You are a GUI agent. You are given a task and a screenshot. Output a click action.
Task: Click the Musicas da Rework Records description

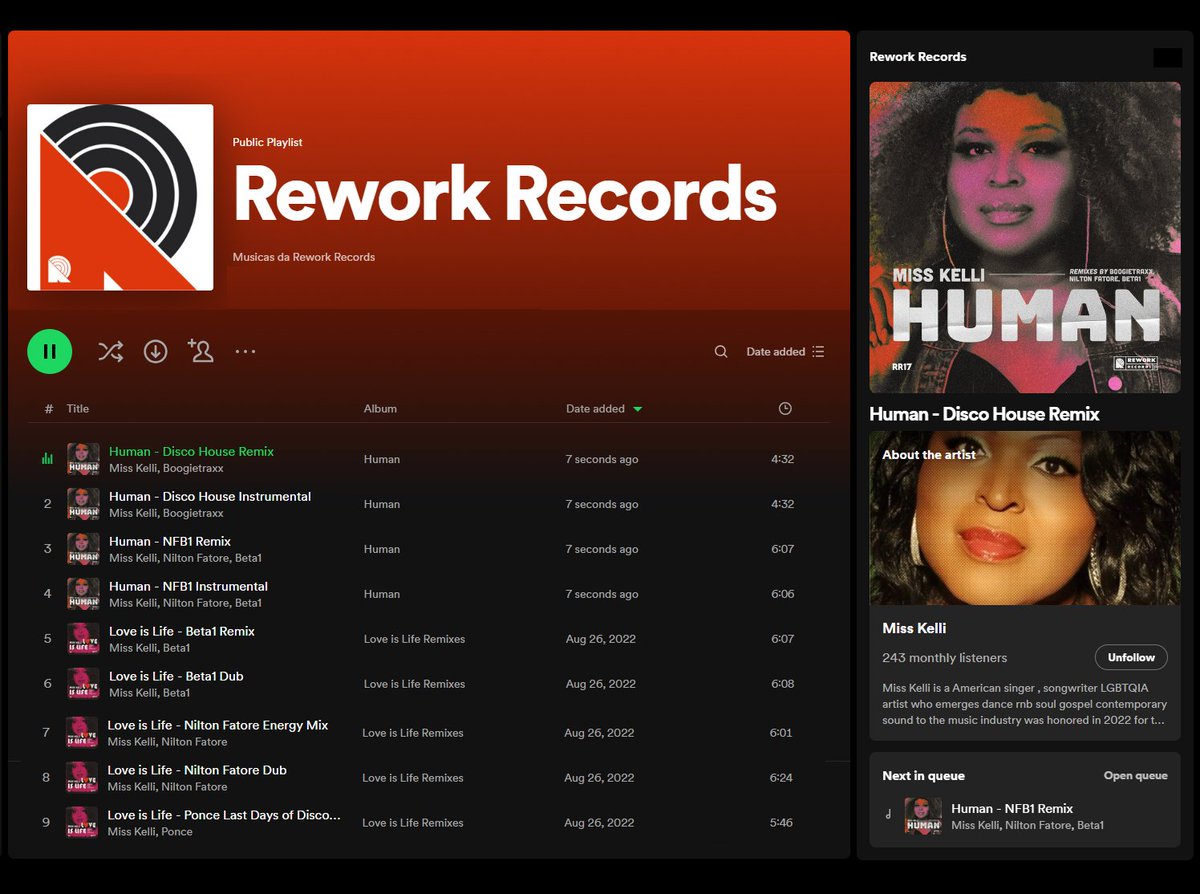(x=303, y=257)
